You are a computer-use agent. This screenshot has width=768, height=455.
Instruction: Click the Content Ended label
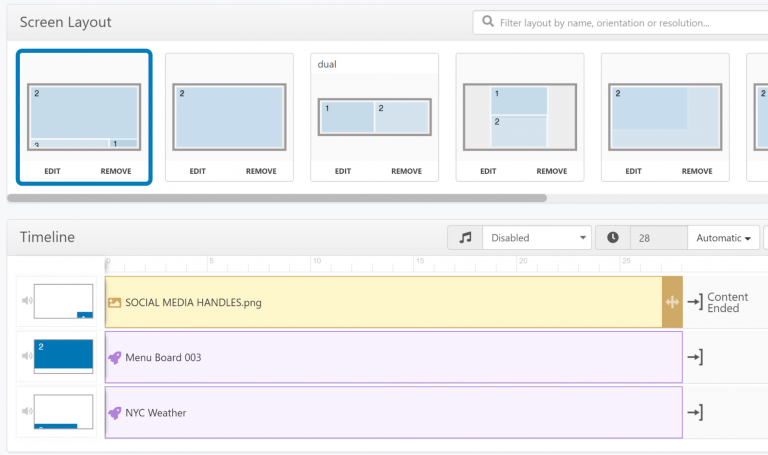tap(727, 303)
